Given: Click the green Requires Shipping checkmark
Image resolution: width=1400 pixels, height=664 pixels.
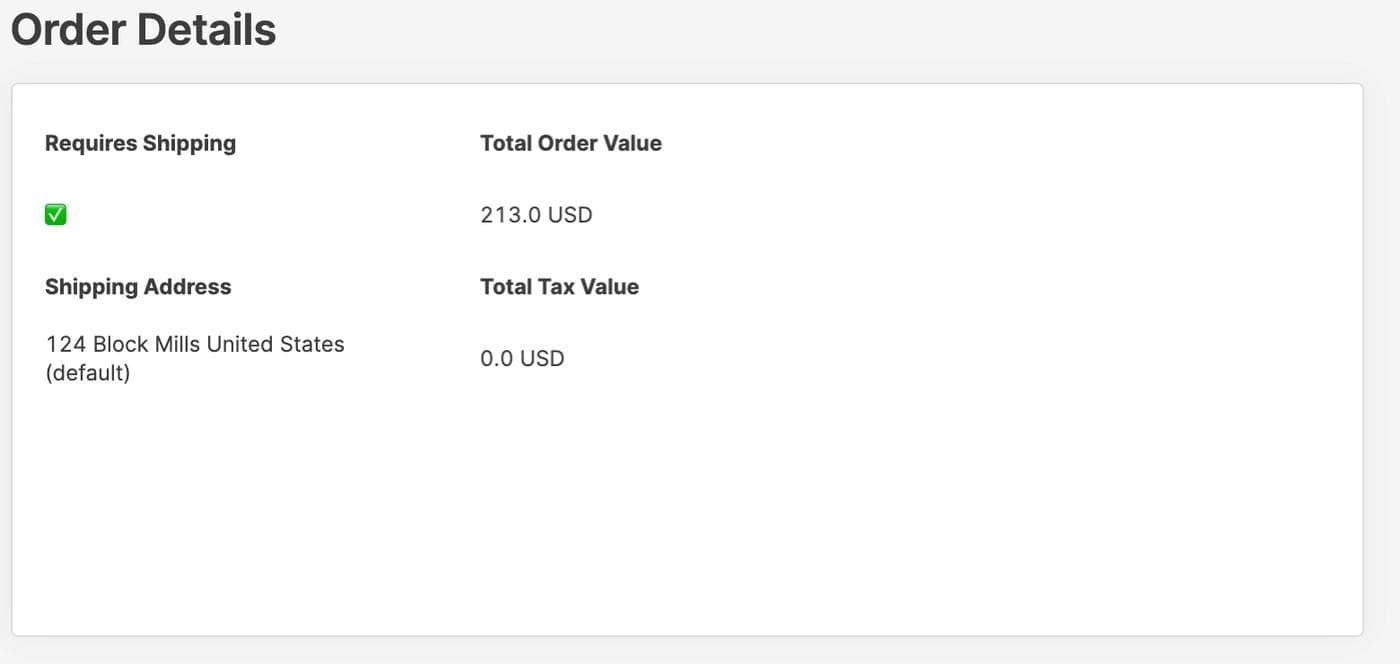Looking at the screenshot, I should [56, 214].
